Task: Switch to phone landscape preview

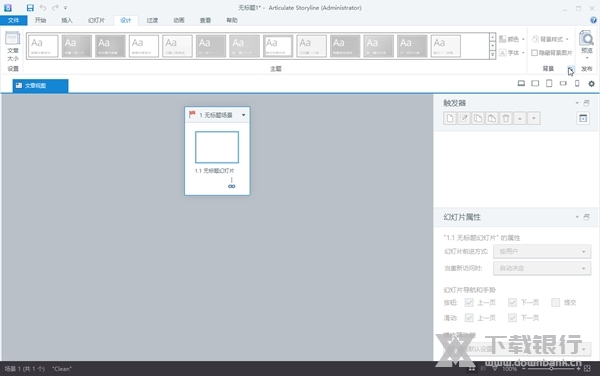Action: [x=563, y=83]
